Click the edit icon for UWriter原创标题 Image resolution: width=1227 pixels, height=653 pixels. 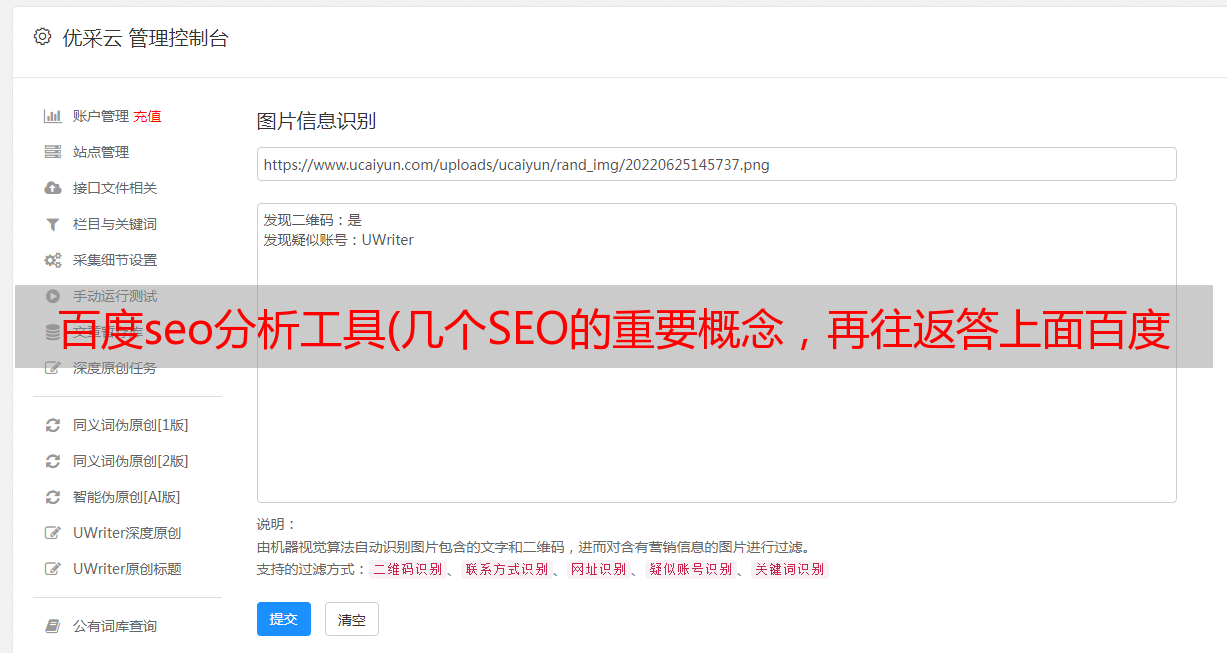click(x=53, y=569)
